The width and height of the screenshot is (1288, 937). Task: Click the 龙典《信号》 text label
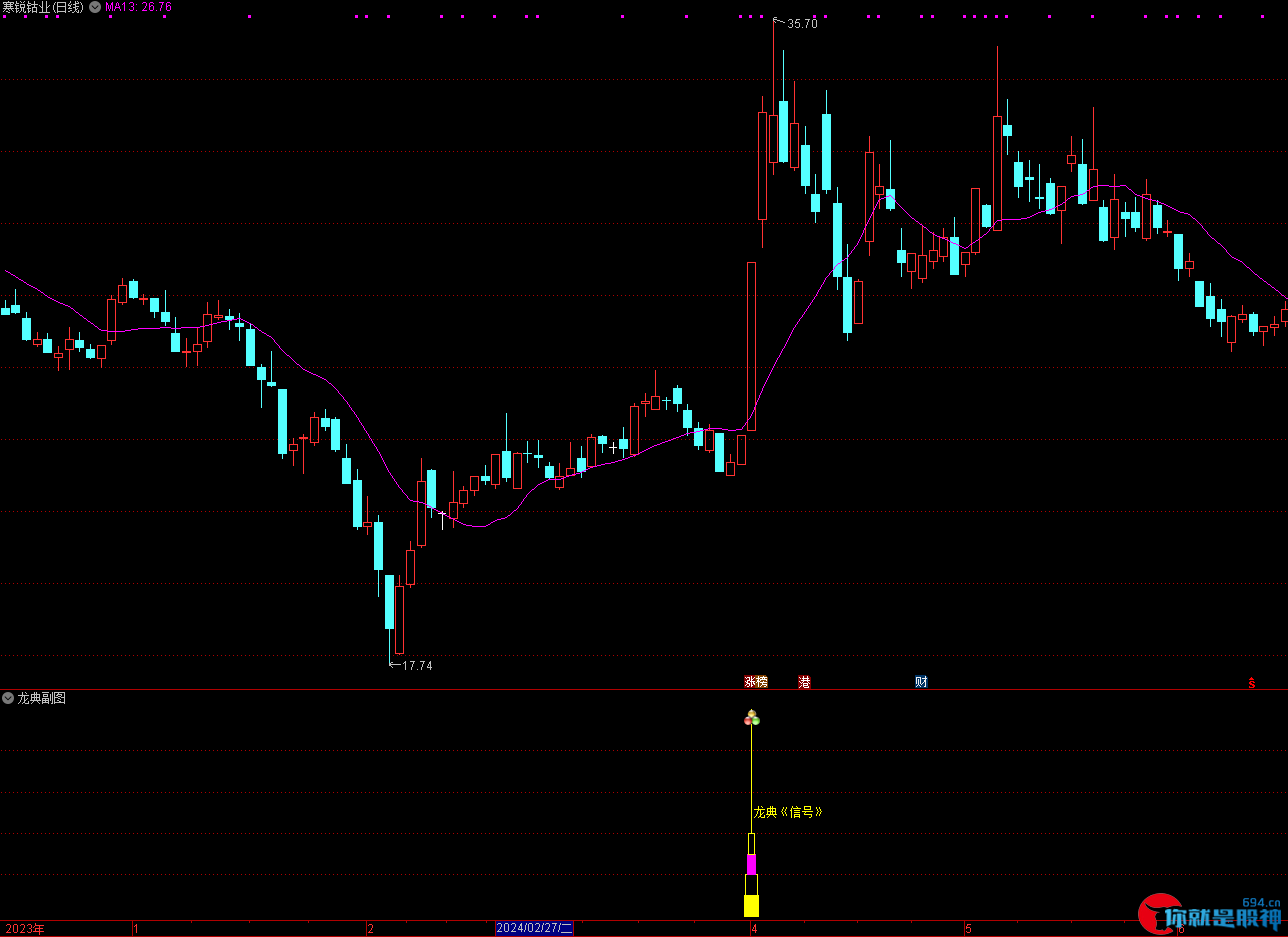788,812
